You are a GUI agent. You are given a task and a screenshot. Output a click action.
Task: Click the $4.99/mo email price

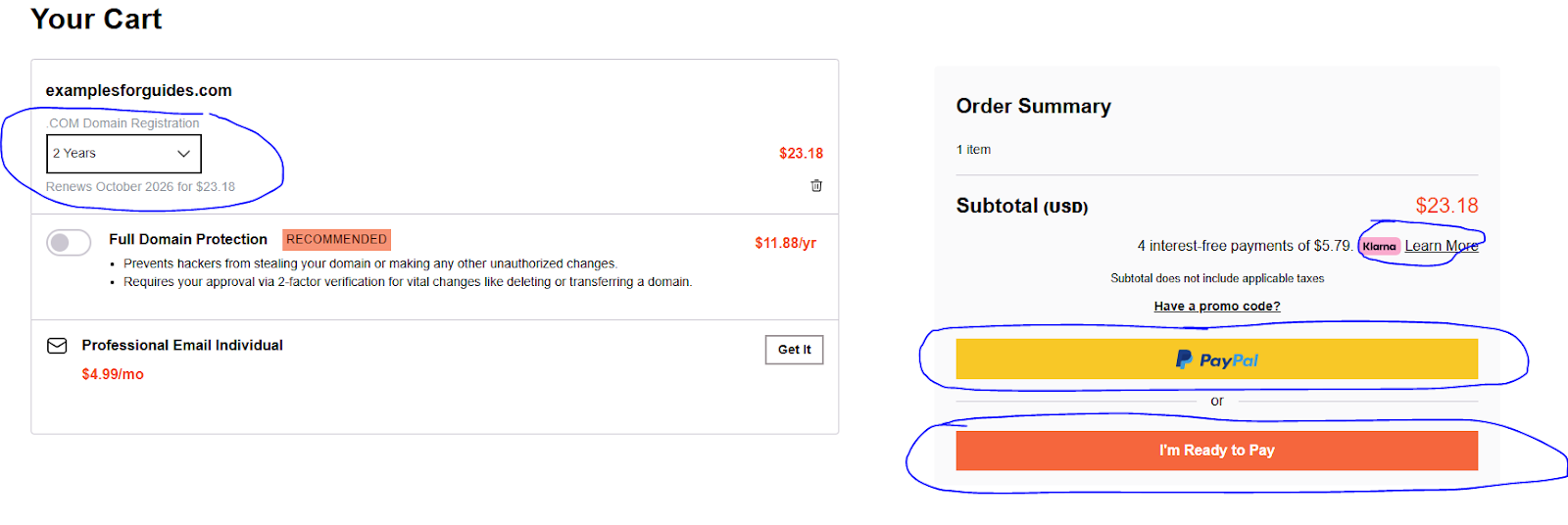point(113,374)
